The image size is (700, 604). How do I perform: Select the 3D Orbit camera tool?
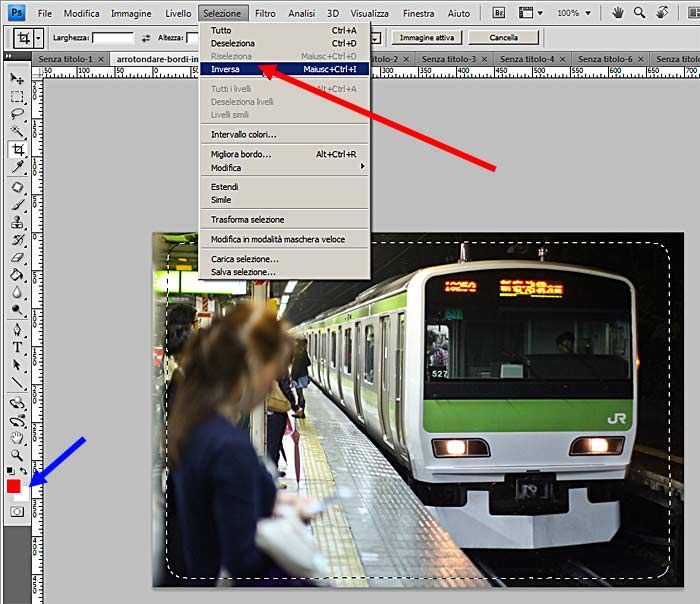pos(17,421)
